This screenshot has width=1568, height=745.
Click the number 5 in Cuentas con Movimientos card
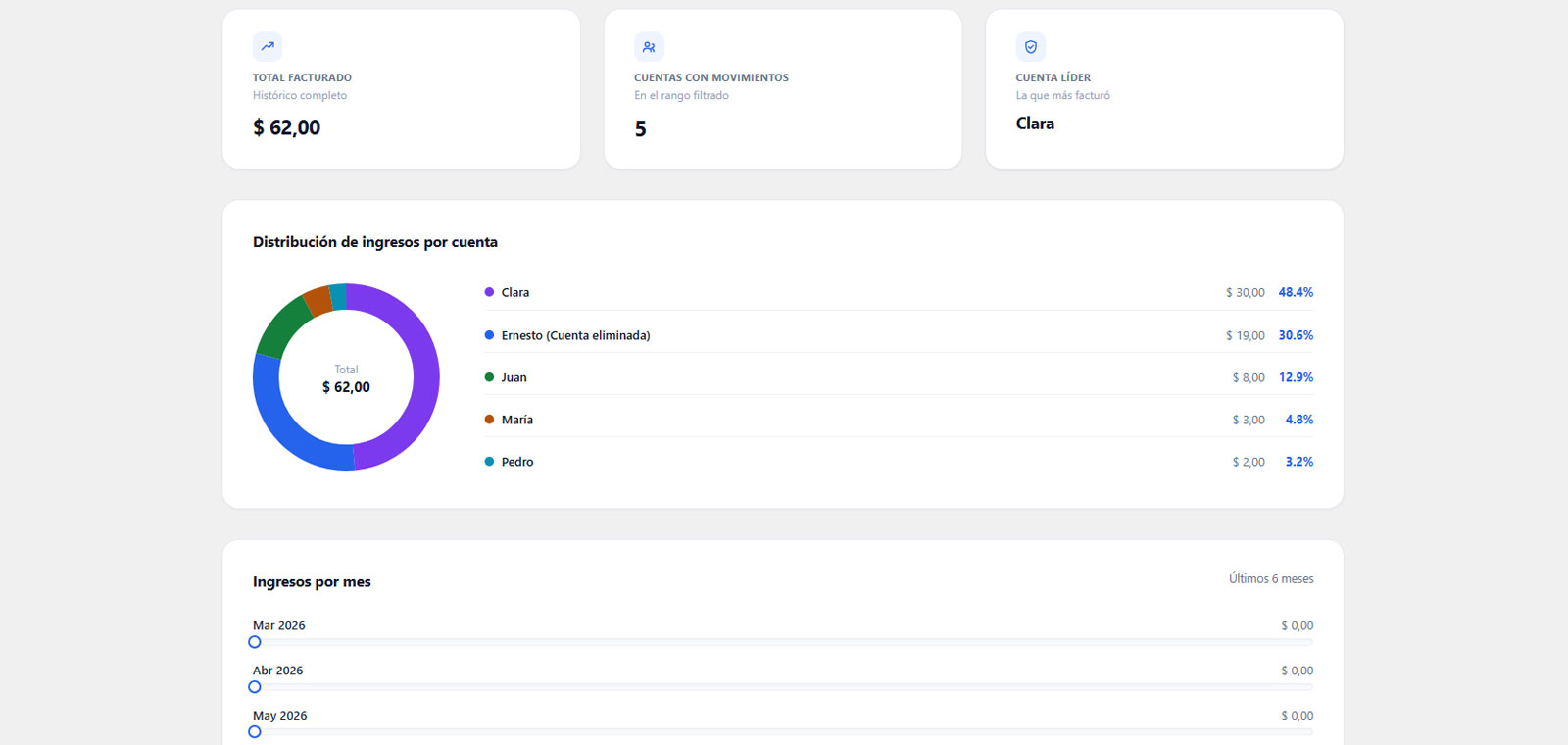(x=640, y=129)
